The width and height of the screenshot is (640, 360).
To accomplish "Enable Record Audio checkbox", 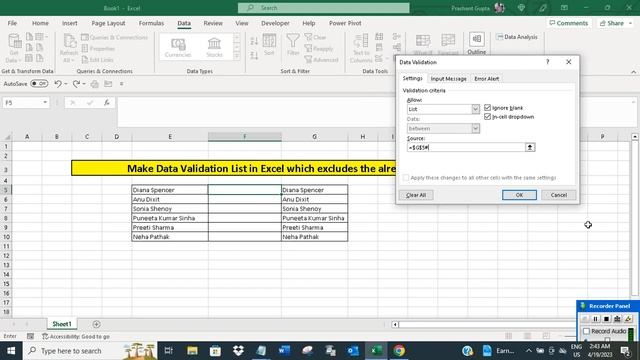I will [587, 331].
